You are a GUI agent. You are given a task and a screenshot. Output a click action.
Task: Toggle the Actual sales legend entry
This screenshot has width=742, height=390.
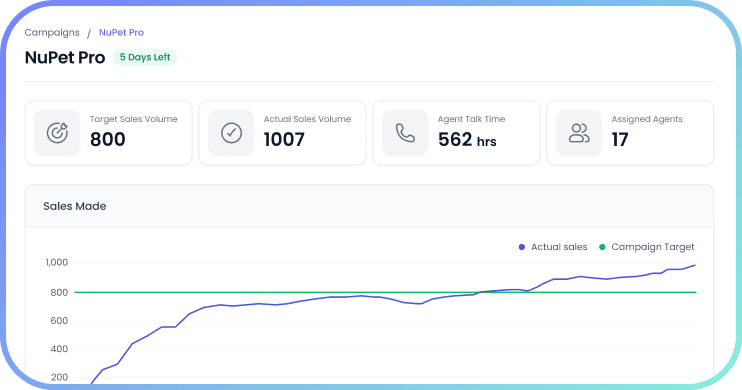[x=553, y=247]
